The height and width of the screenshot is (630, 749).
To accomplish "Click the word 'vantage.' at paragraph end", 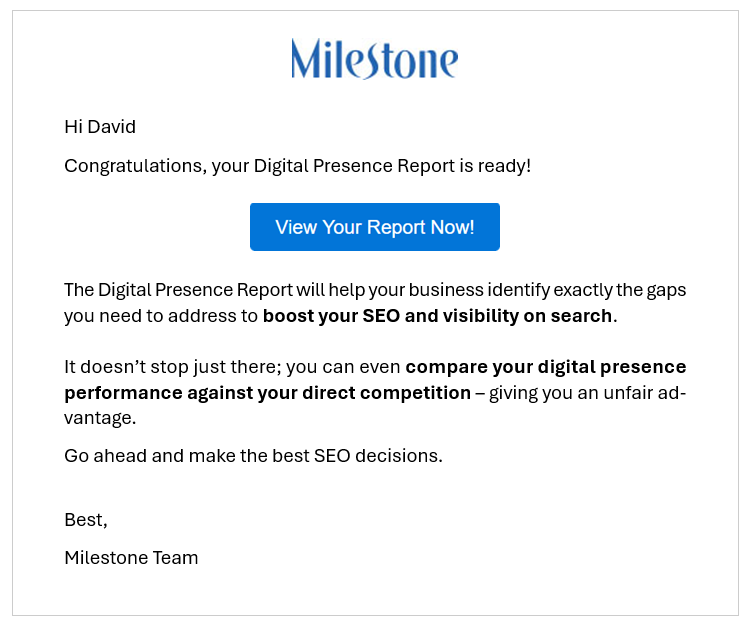I will pyautogui.click(x=100, y=418).
